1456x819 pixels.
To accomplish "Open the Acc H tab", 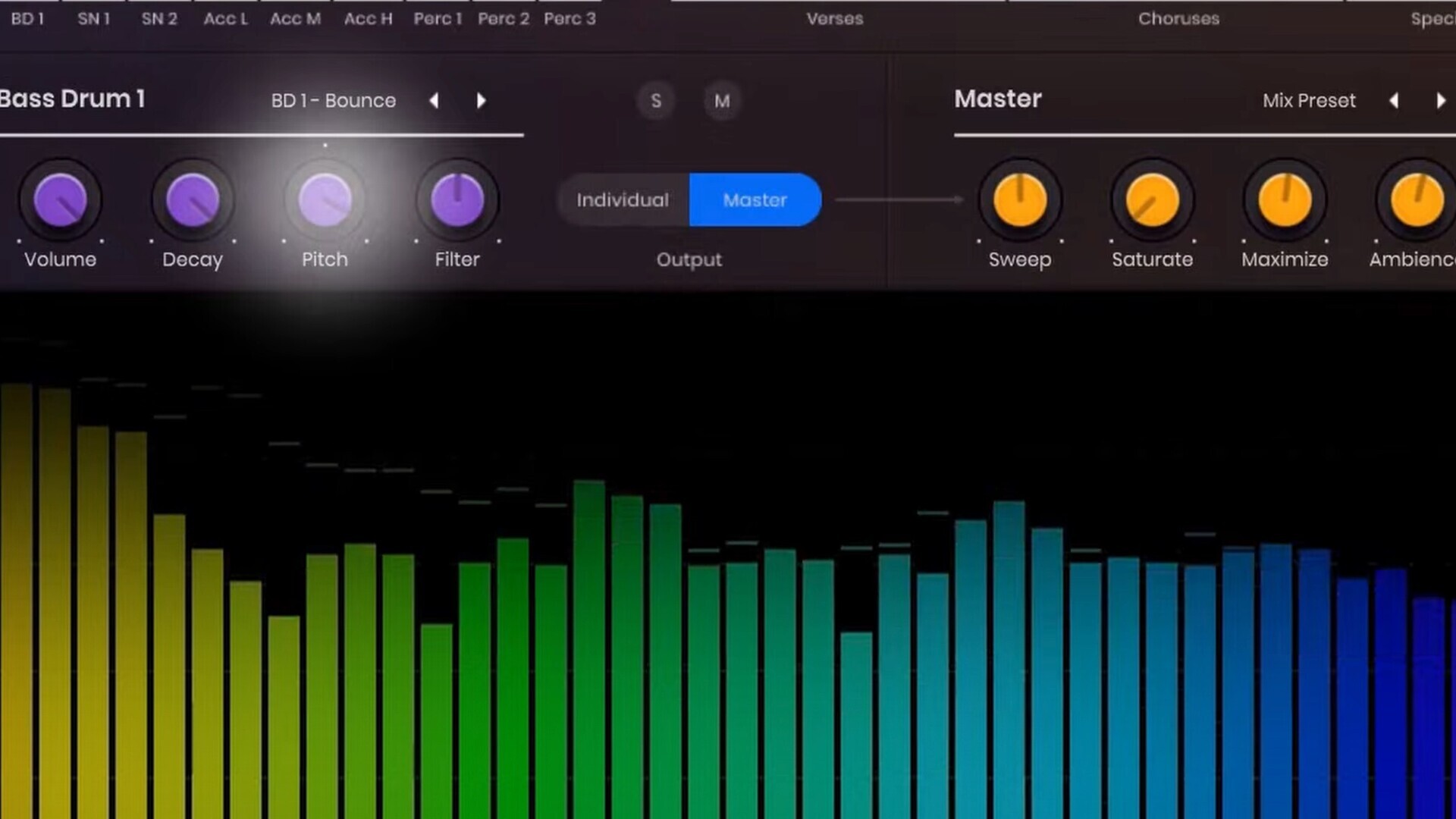I will (x=369, y=19).
